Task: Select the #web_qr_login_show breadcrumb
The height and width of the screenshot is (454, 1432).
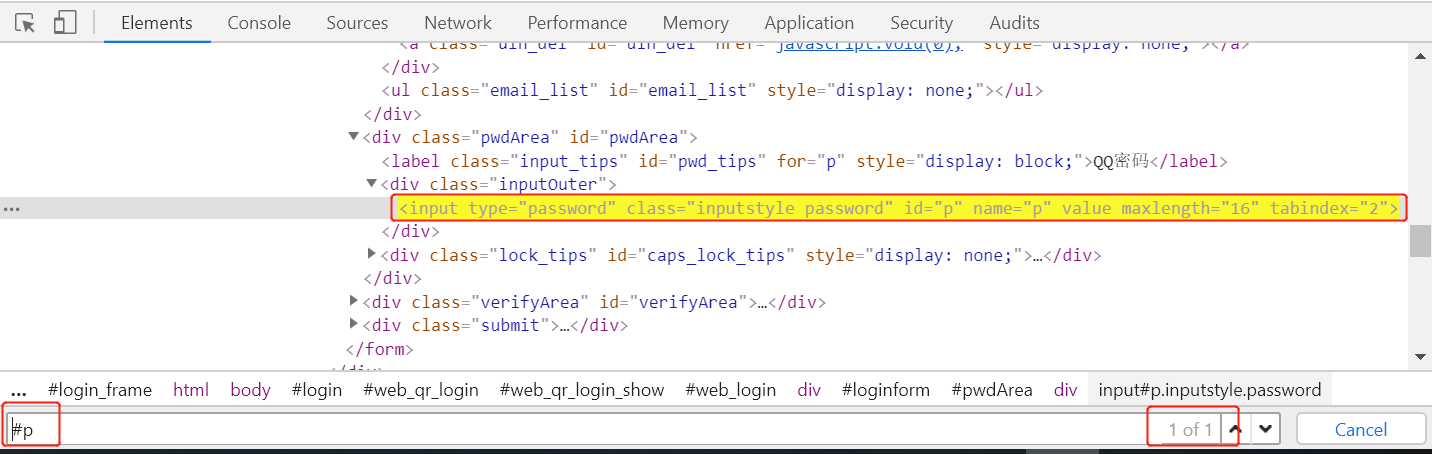Action: 582,390
